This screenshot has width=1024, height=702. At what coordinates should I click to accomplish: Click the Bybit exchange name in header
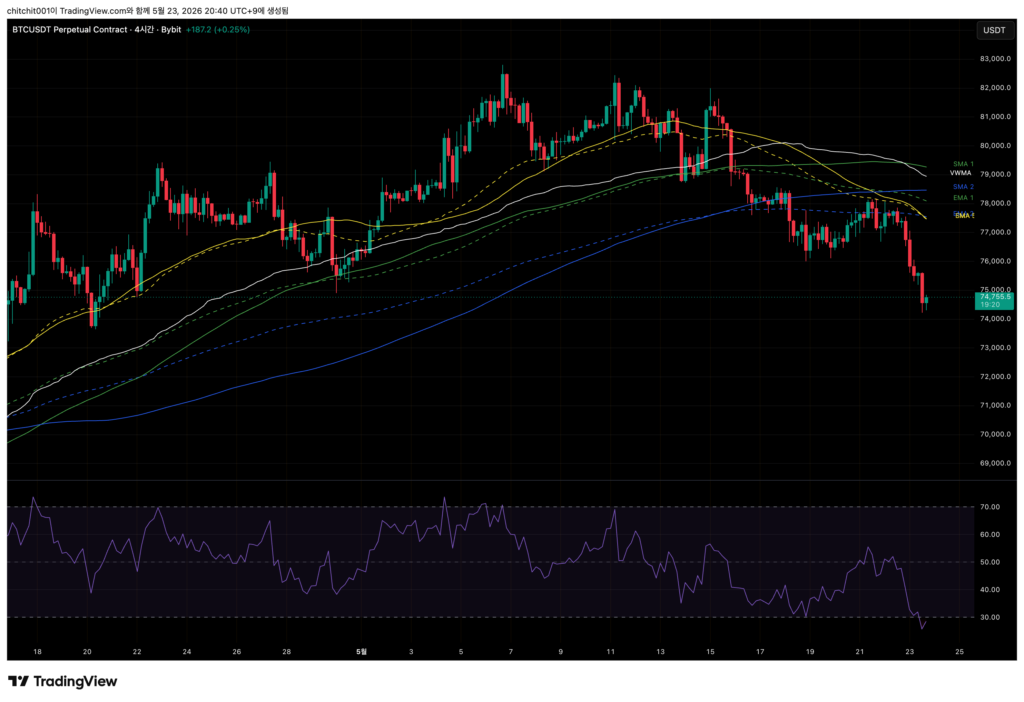171,29
